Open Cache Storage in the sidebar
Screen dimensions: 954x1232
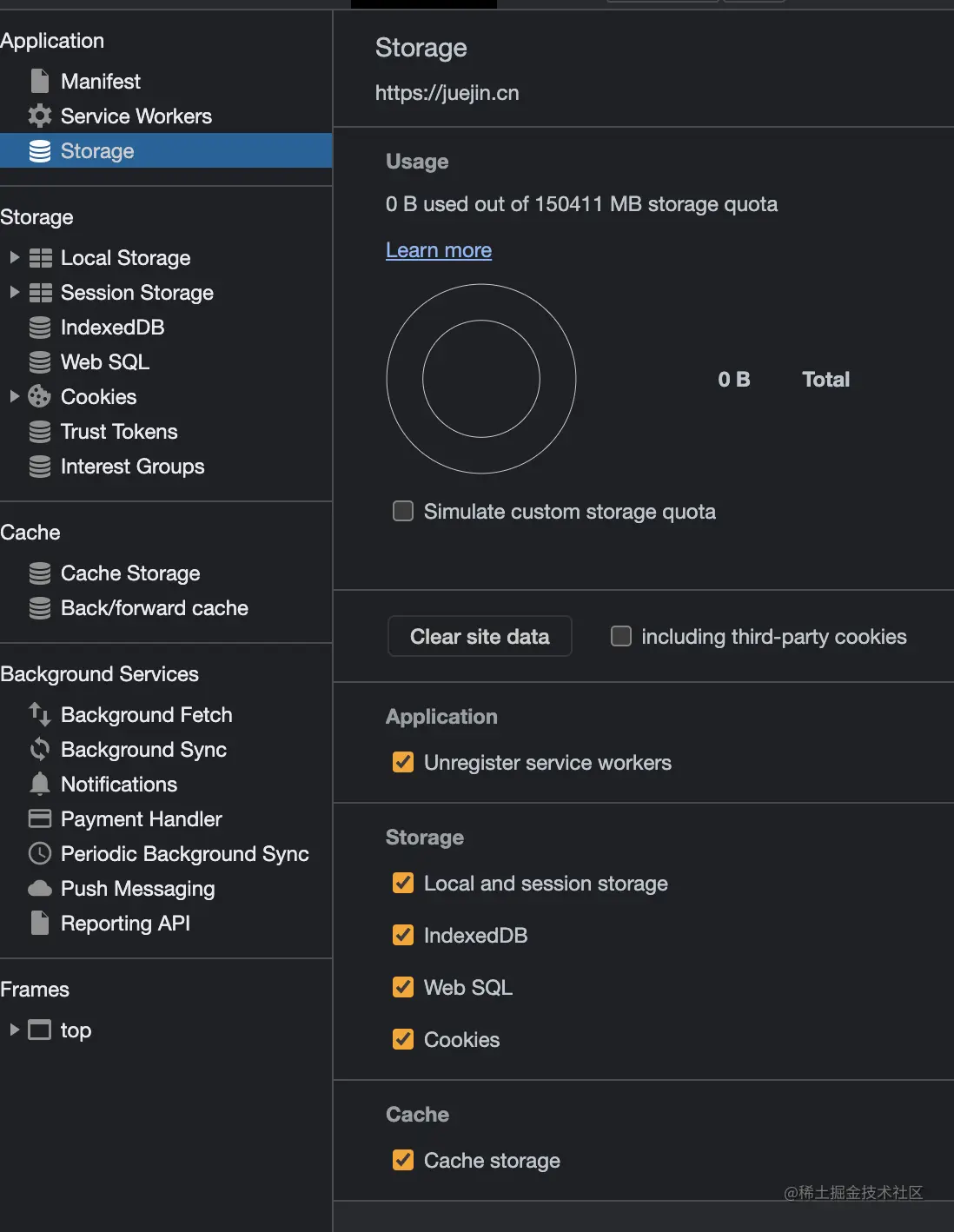pos(130,573)
